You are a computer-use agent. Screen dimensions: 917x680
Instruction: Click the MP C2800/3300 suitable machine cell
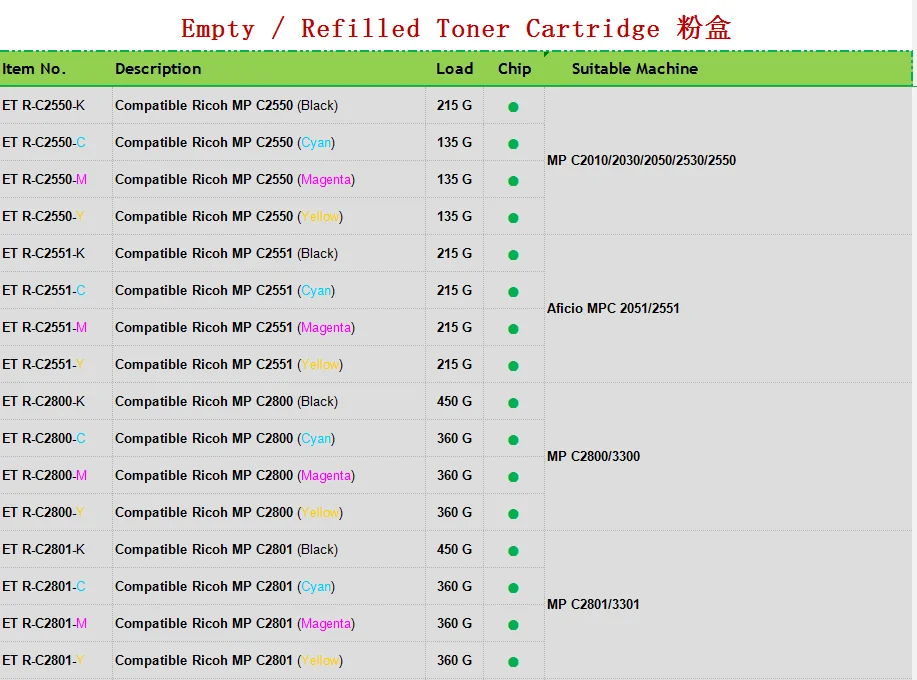tap(593, 456)
